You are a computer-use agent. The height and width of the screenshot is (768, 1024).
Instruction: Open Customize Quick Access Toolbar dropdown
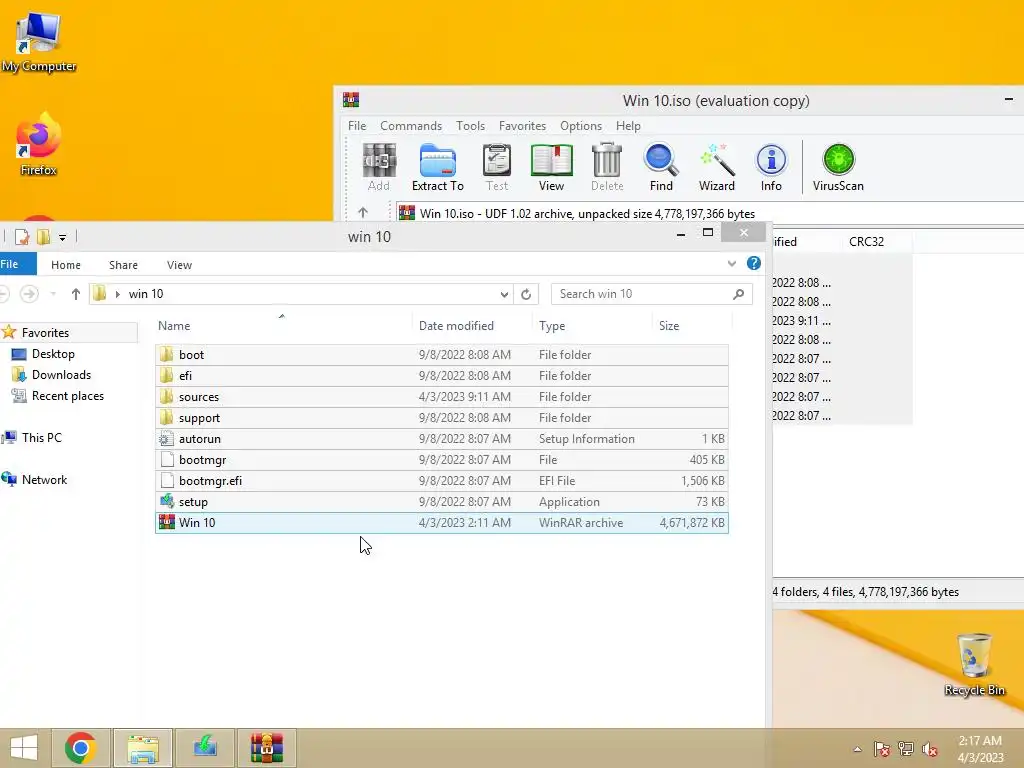[x=63, y=238]
